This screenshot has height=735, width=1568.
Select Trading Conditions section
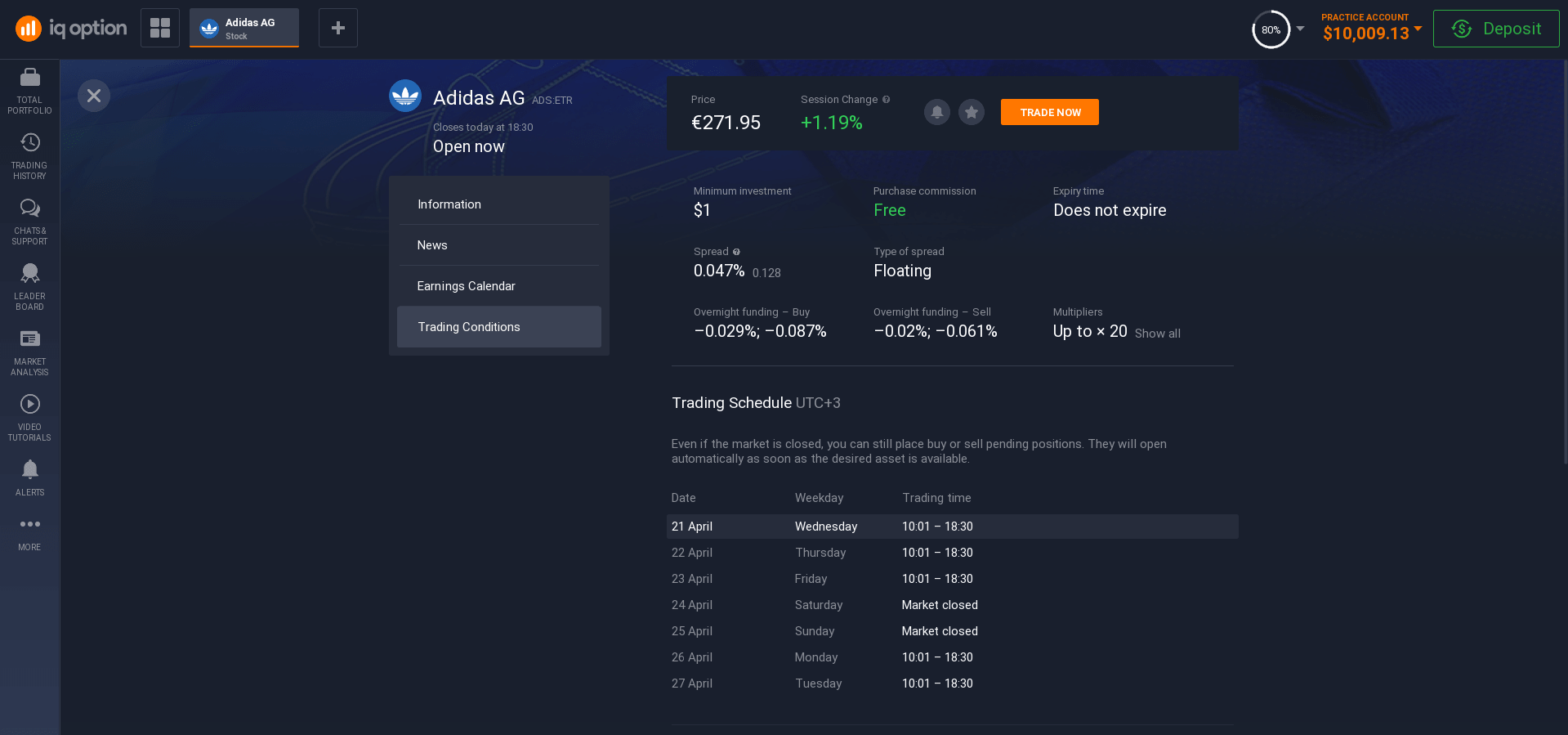pyautogui.click(x=499, y=327)
